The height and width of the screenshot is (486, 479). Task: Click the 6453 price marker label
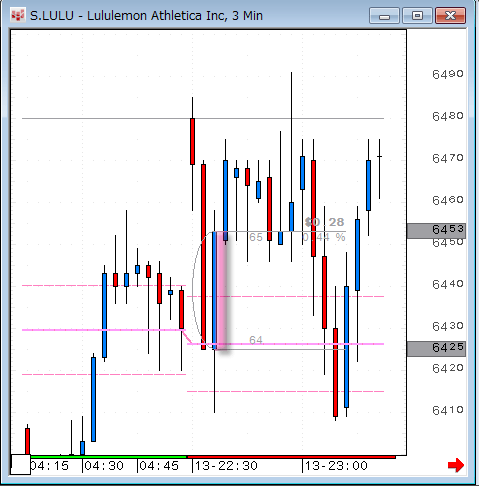(x=436, y=230)
